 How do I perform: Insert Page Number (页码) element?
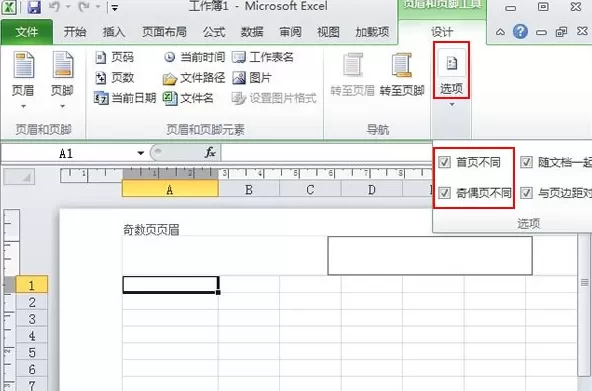pyautogui.click(x=114, y=57)
